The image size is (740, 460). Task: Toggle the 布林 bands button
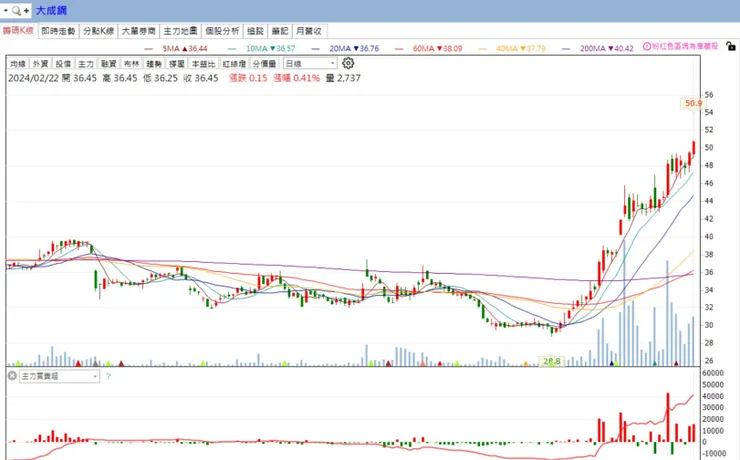[132, 64]
